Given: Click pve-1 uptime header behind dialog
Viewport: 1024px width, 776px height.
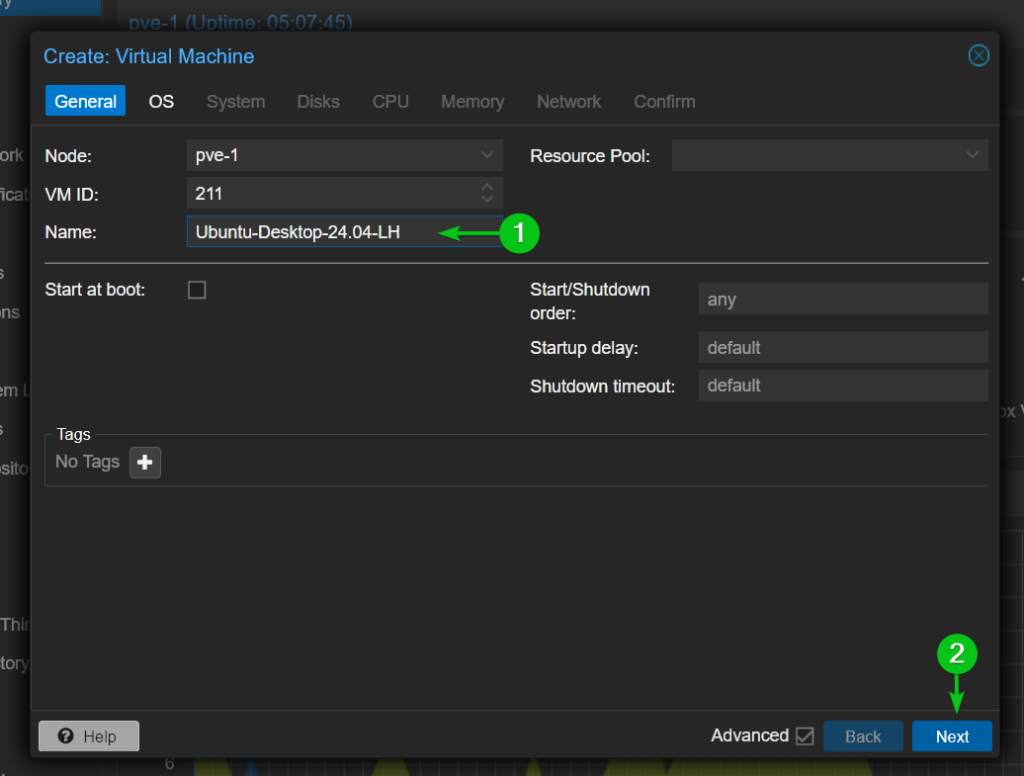Looking at the screenshot, I should point(240,22).
